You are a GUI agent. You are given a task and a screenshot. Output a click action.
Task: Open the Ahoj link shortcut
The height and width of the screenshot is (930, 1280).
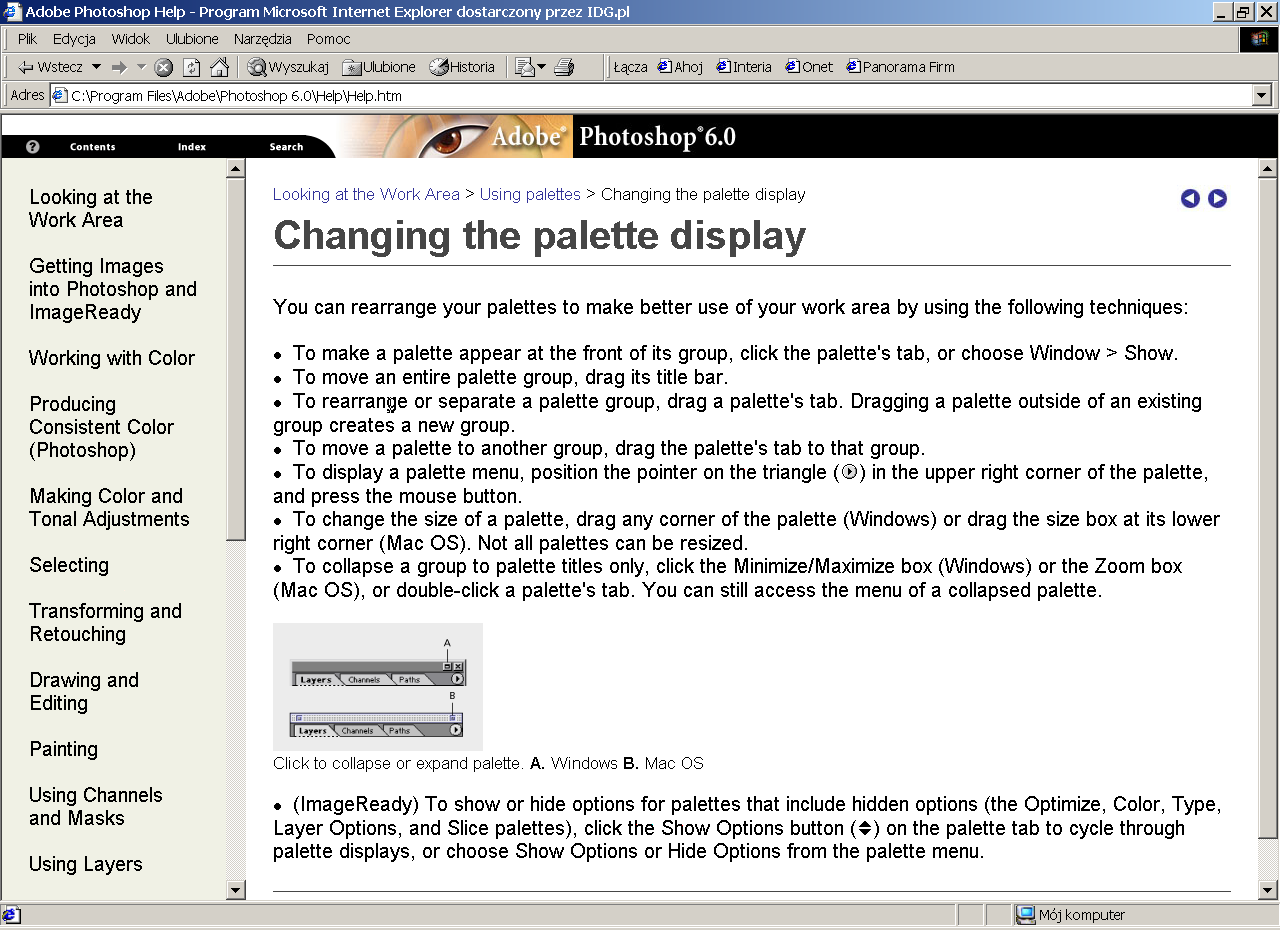click(x=680, y=67)
